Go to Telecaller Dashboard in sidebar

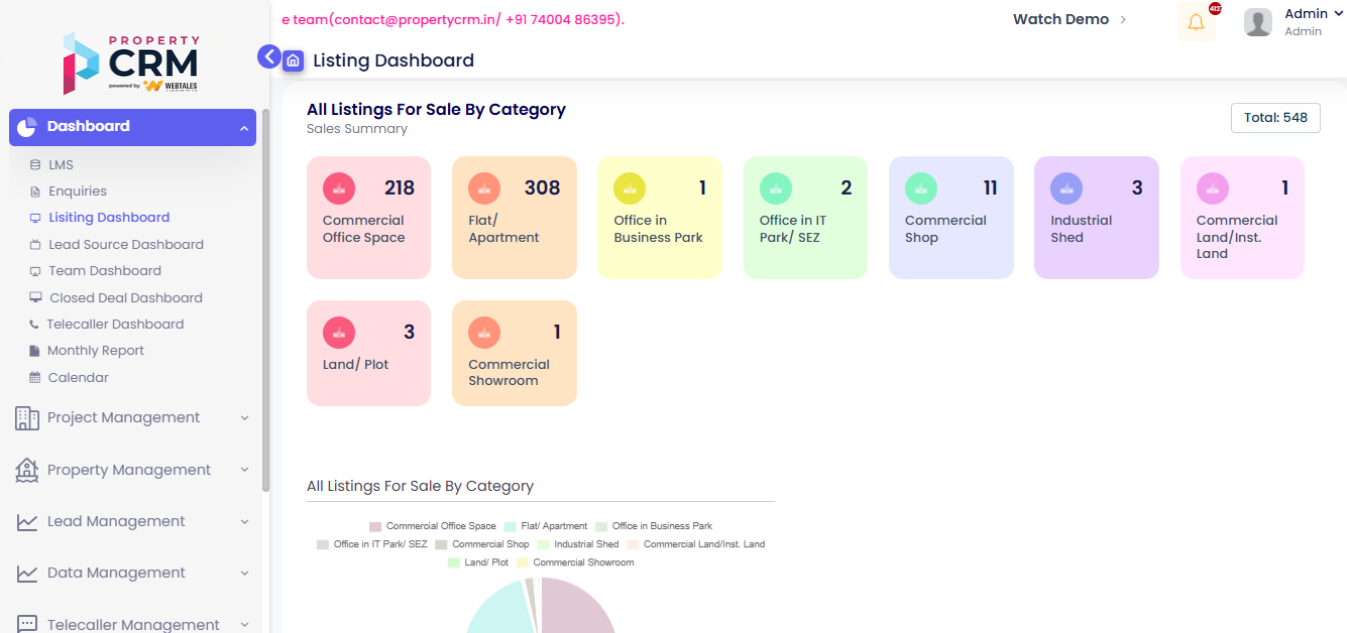115,324
